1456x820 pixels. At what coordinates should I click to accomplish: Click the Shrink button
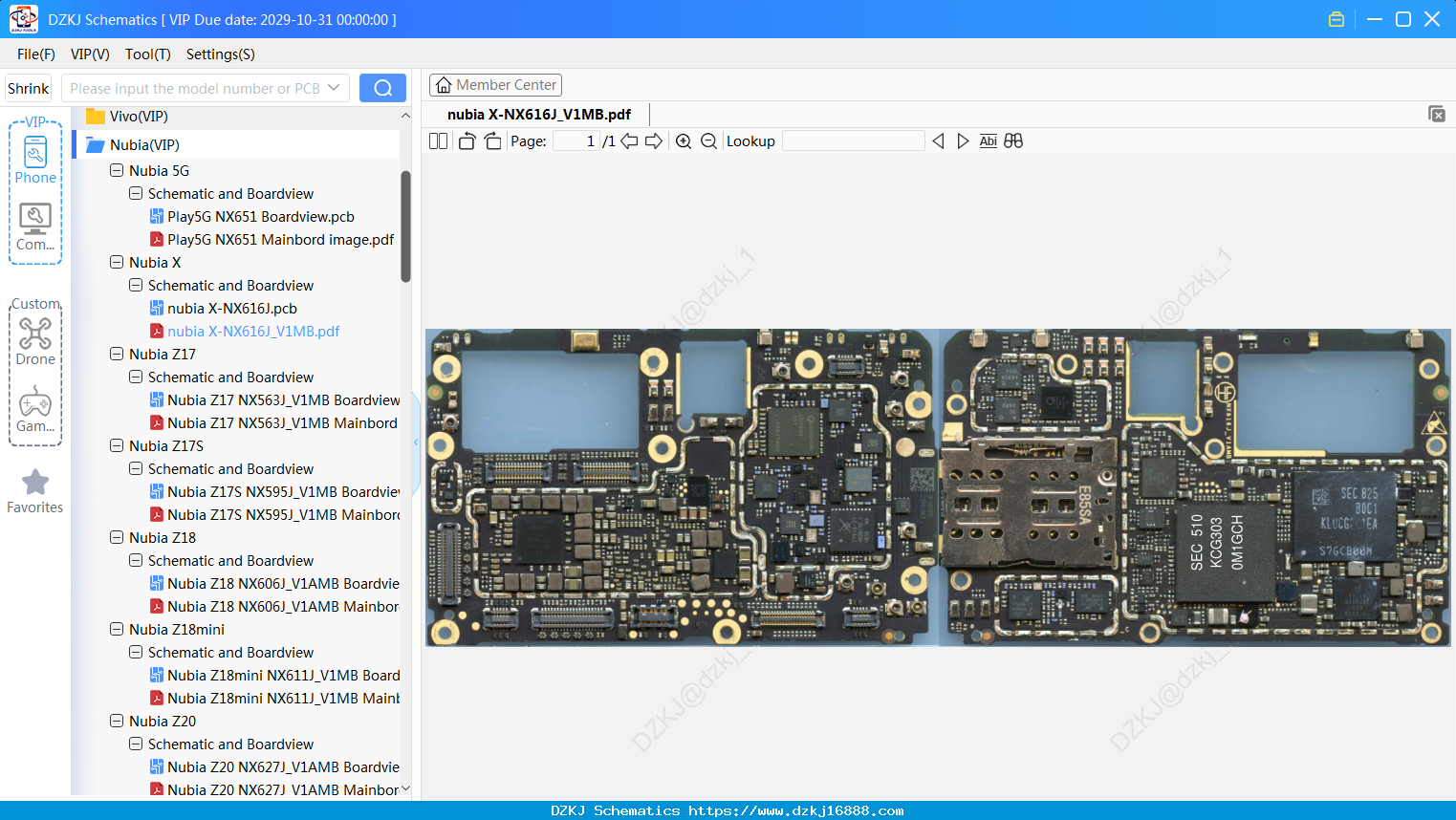tap(29, 88)
